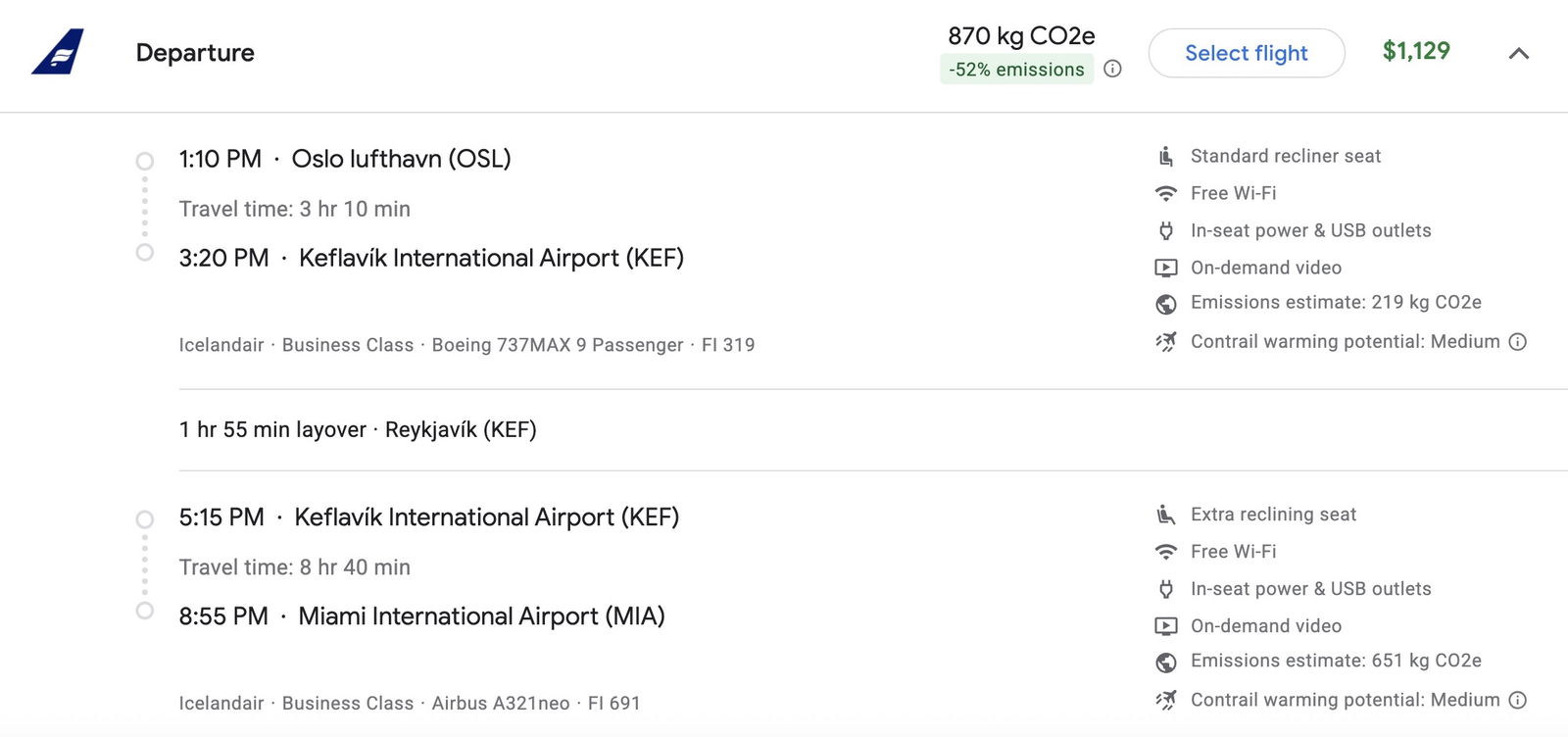The width and height of the screenshot is (1568, 737).
Task: Collapse the departure flight details chevron
Action: click(1518, 53)
